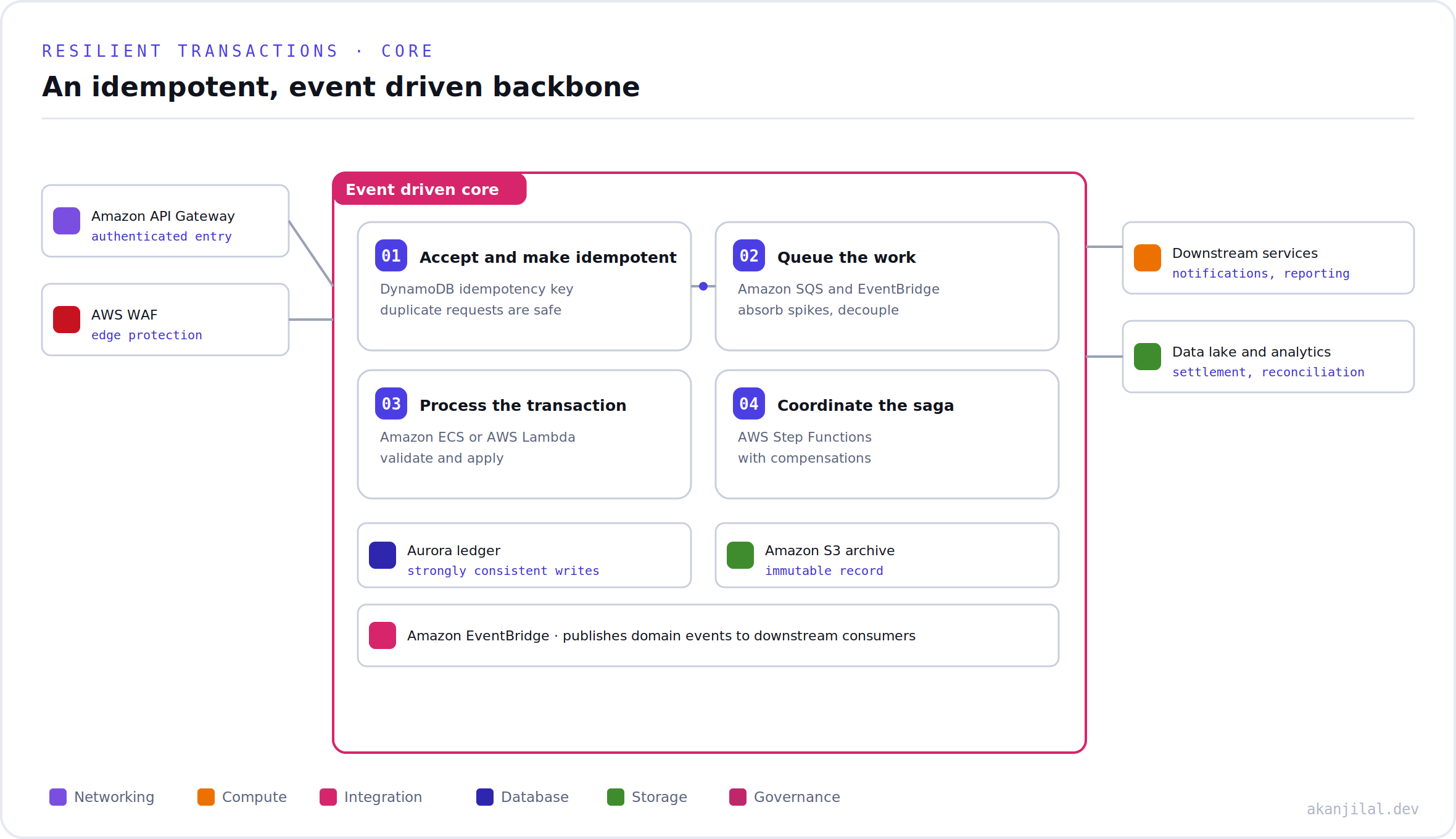This screenshot has width=1456, height=839.
Task: Click the EventBridge publishes domain events text
Action: point(661,635)
